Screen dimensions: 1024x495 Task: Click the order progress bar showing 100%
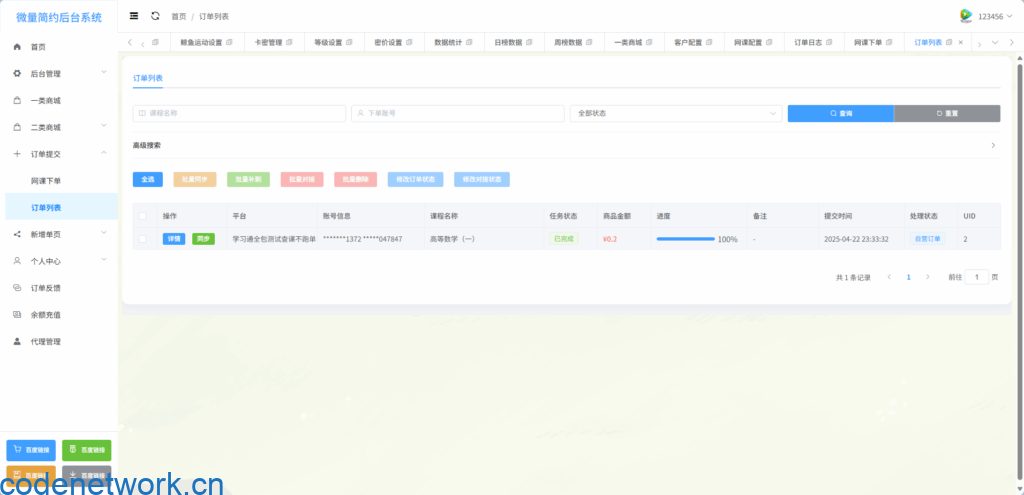click(685, 240)
